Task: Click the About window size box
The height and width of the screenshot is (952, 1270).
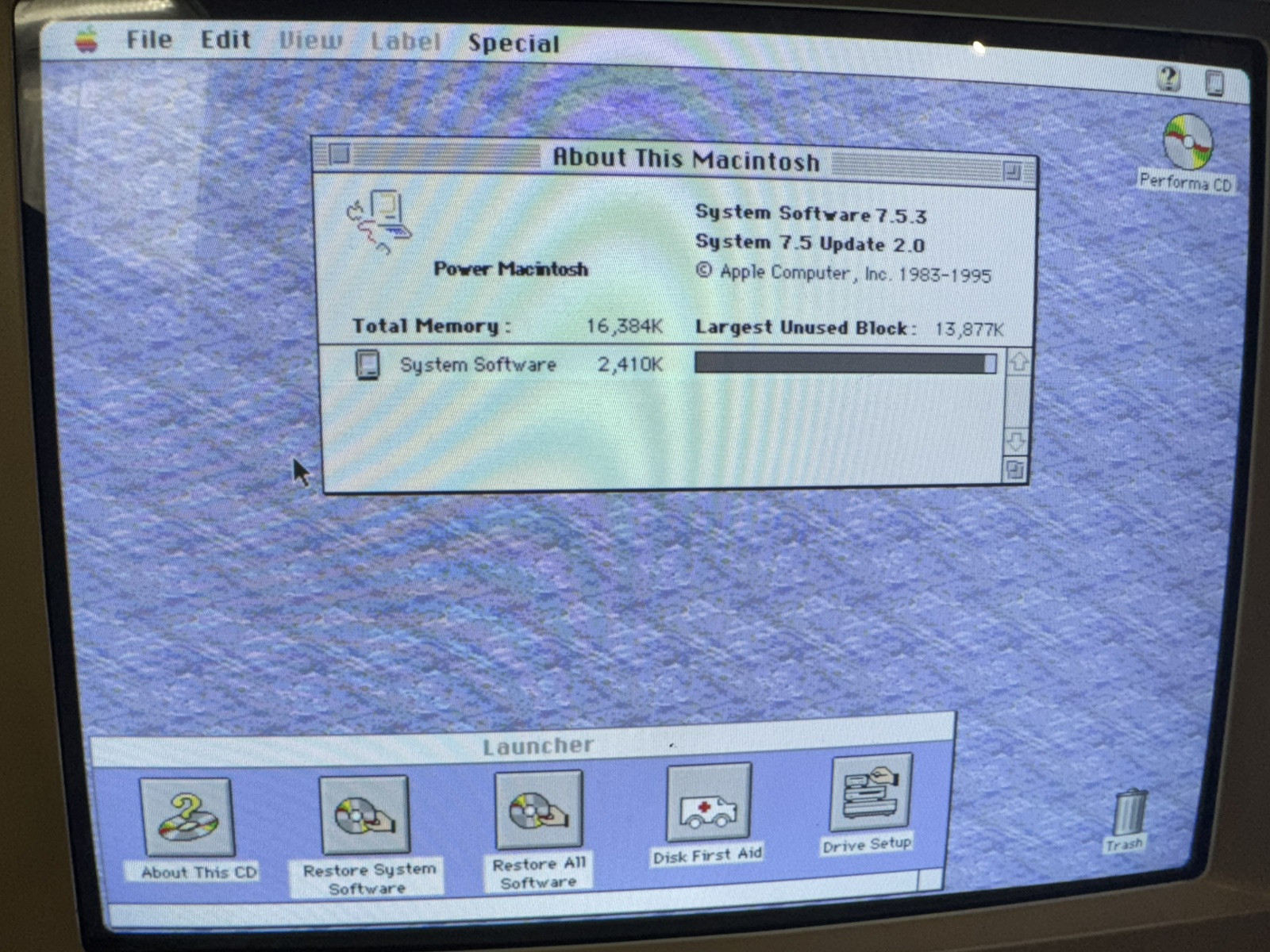Action: (1015, 470)
